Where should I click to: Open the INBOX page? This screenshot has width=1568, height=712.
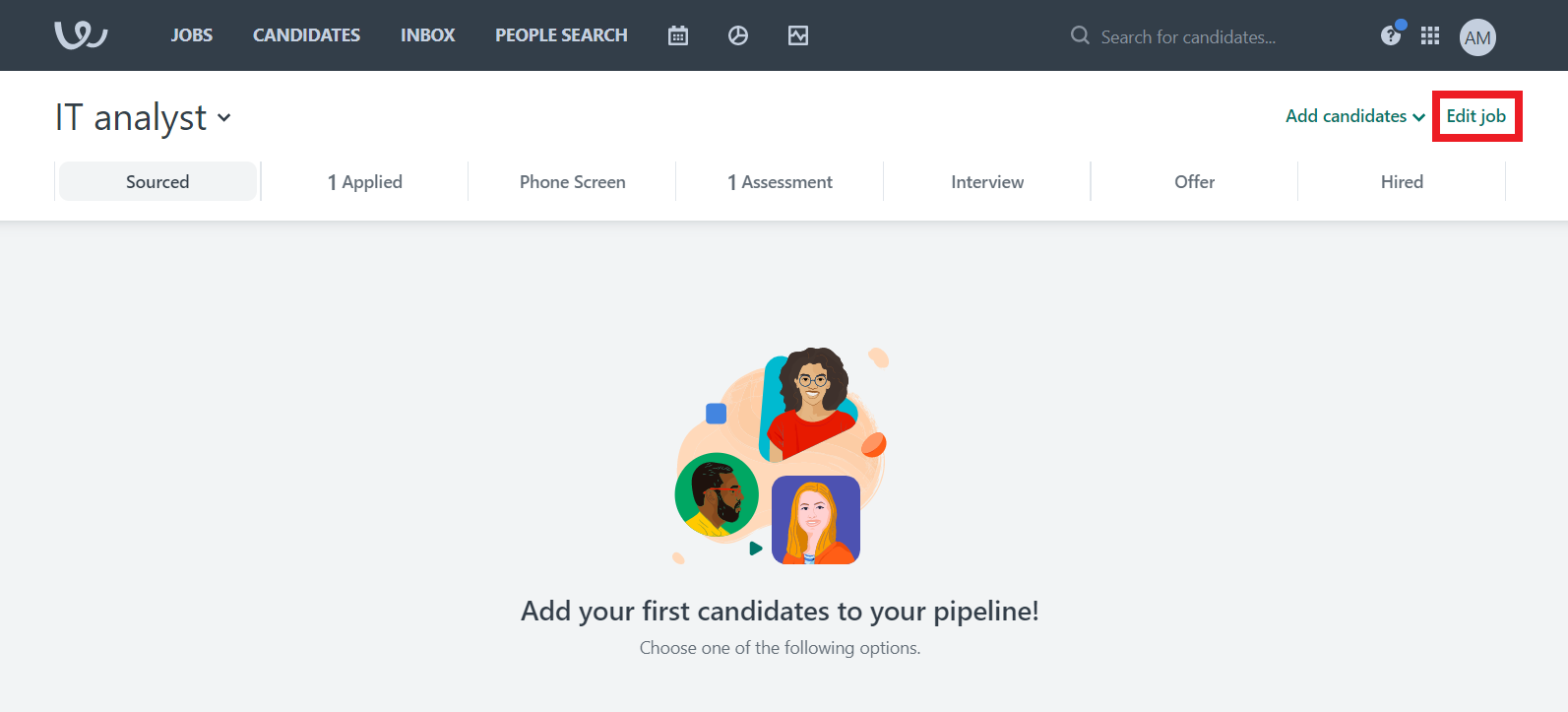[427, 35]
